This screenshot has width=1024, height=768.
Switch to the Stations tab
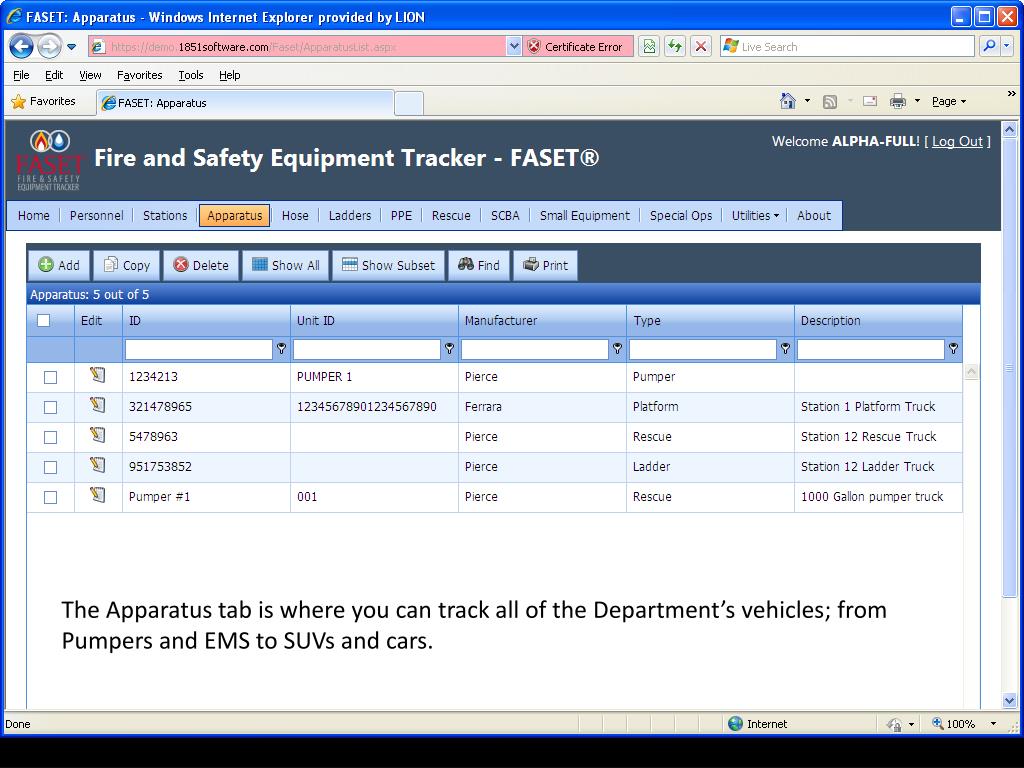coord(165,216)
